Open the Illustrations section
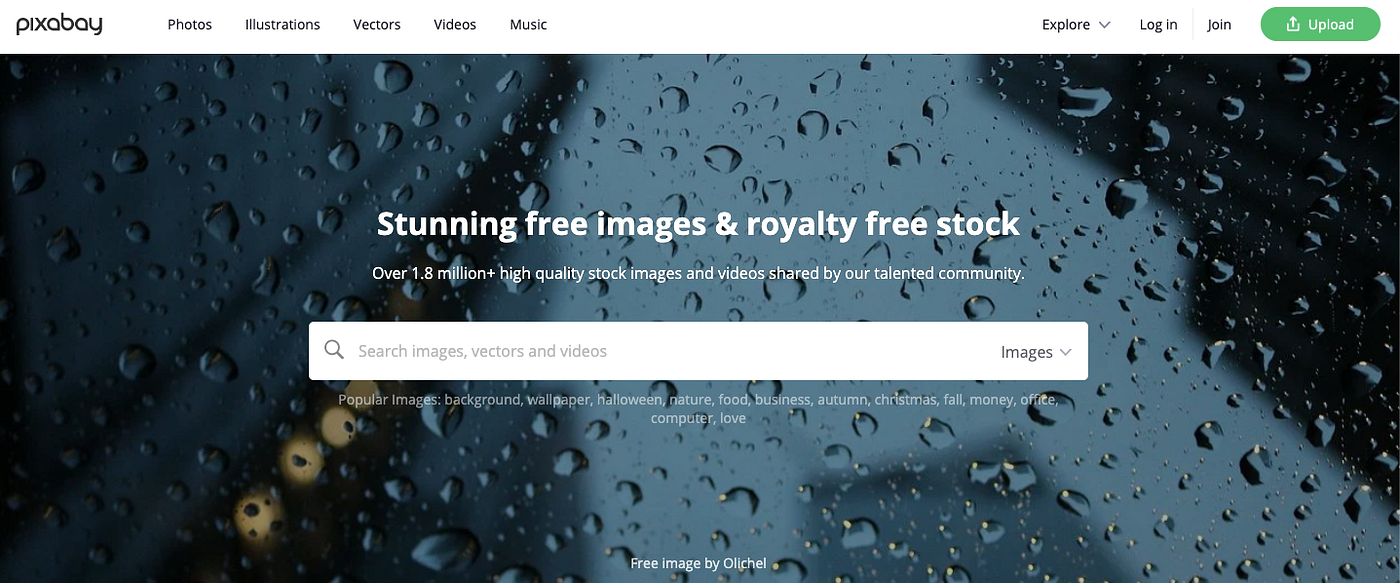This screenshot has width=1400, height=583. tap(283, 25)
